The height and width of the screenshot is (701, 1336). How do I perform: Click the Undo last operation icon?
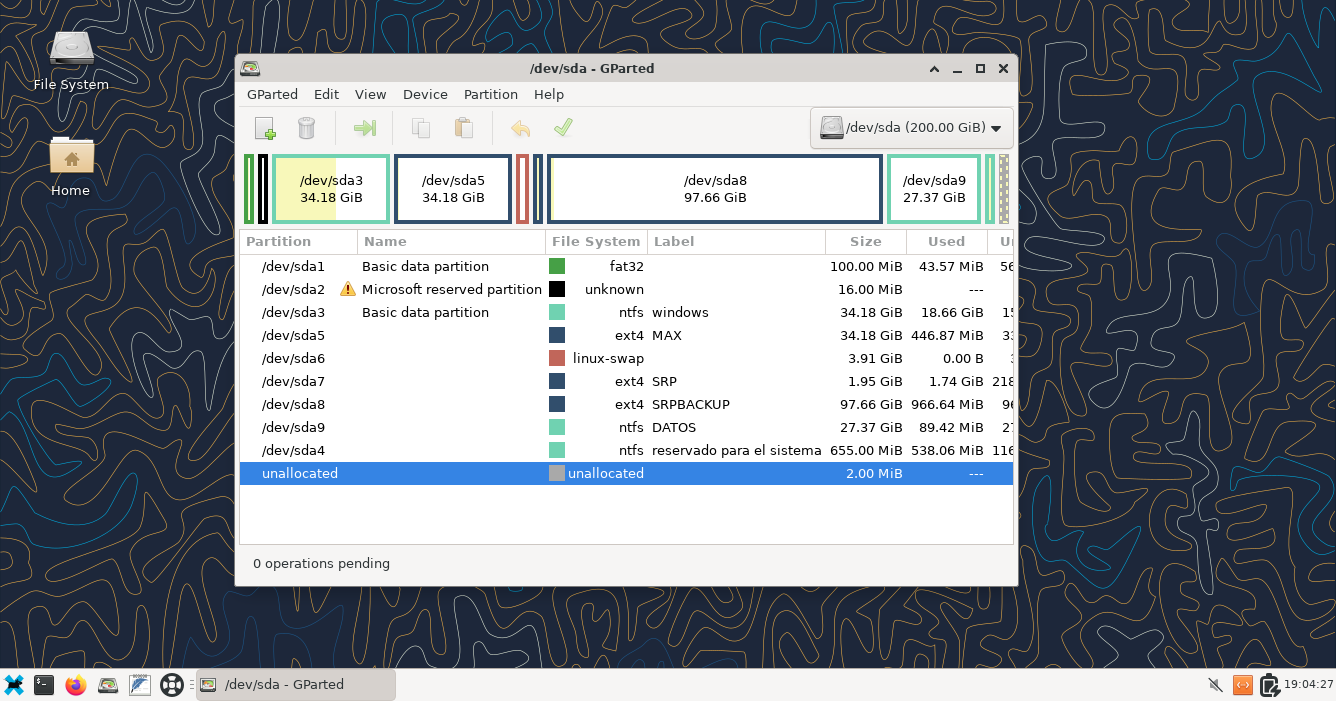click(520, 128)
